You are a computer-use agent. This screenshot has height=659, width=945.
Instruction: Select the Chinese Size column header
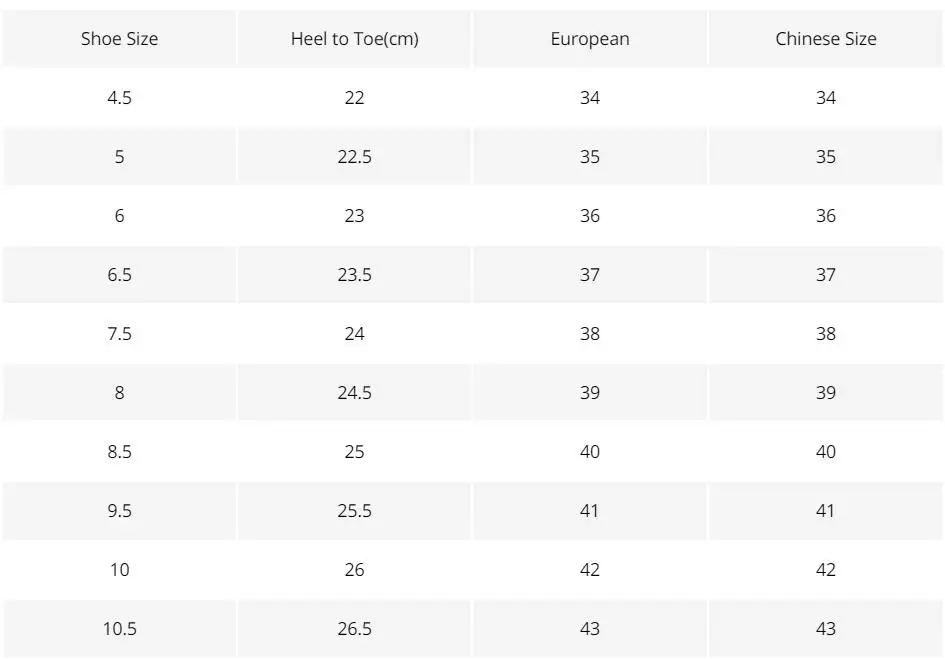coord(825,39)
